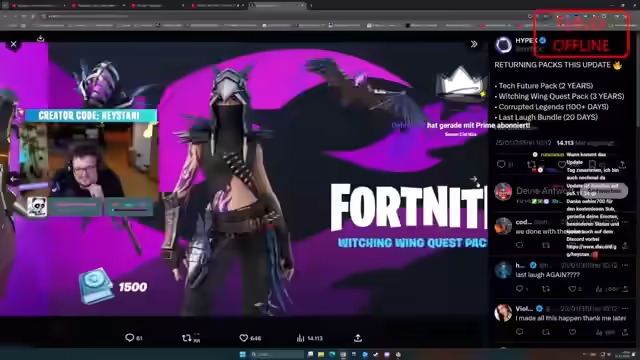Open the 'Viol...' commenter avatar

(x=503, y=313)
